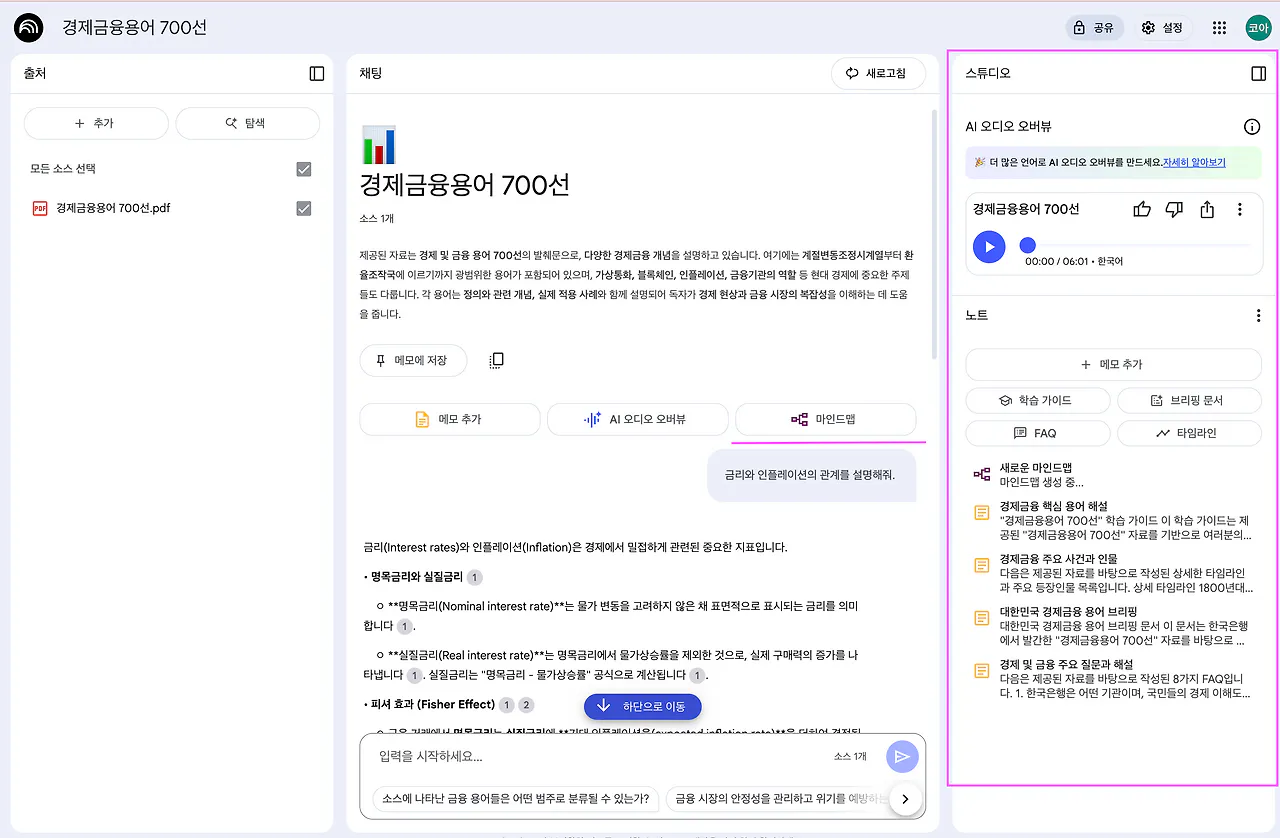Open the 설정 settings menu
1280x838 pixels.
[1162, 28]
